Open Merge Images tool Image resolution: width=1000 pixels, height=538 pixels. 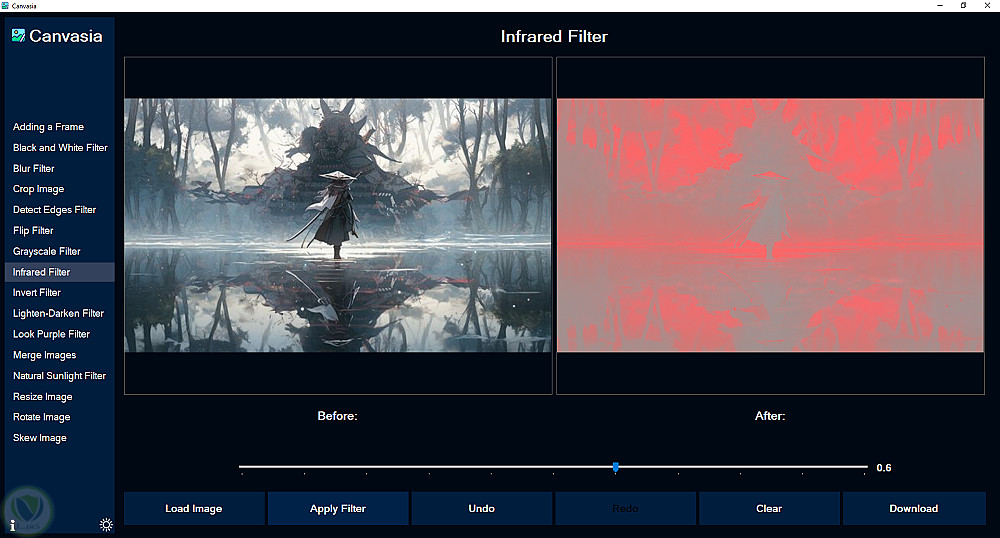click(45, 355)
